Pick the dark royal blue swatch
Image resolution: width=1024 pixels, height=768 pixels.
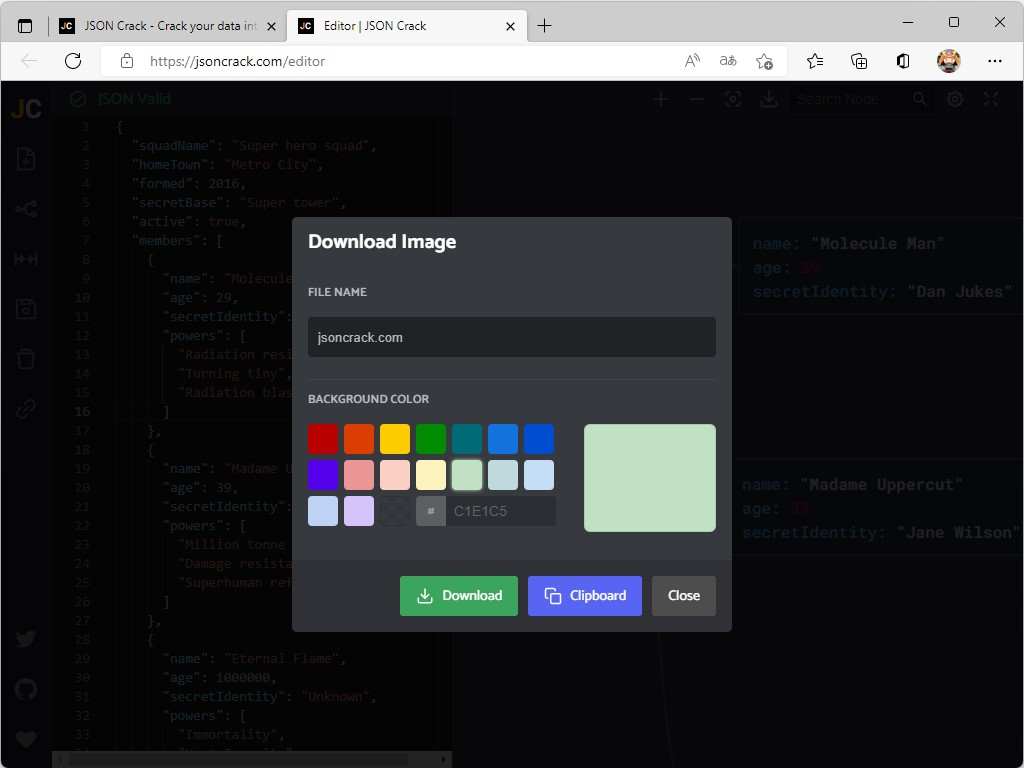tap(539, 439)
